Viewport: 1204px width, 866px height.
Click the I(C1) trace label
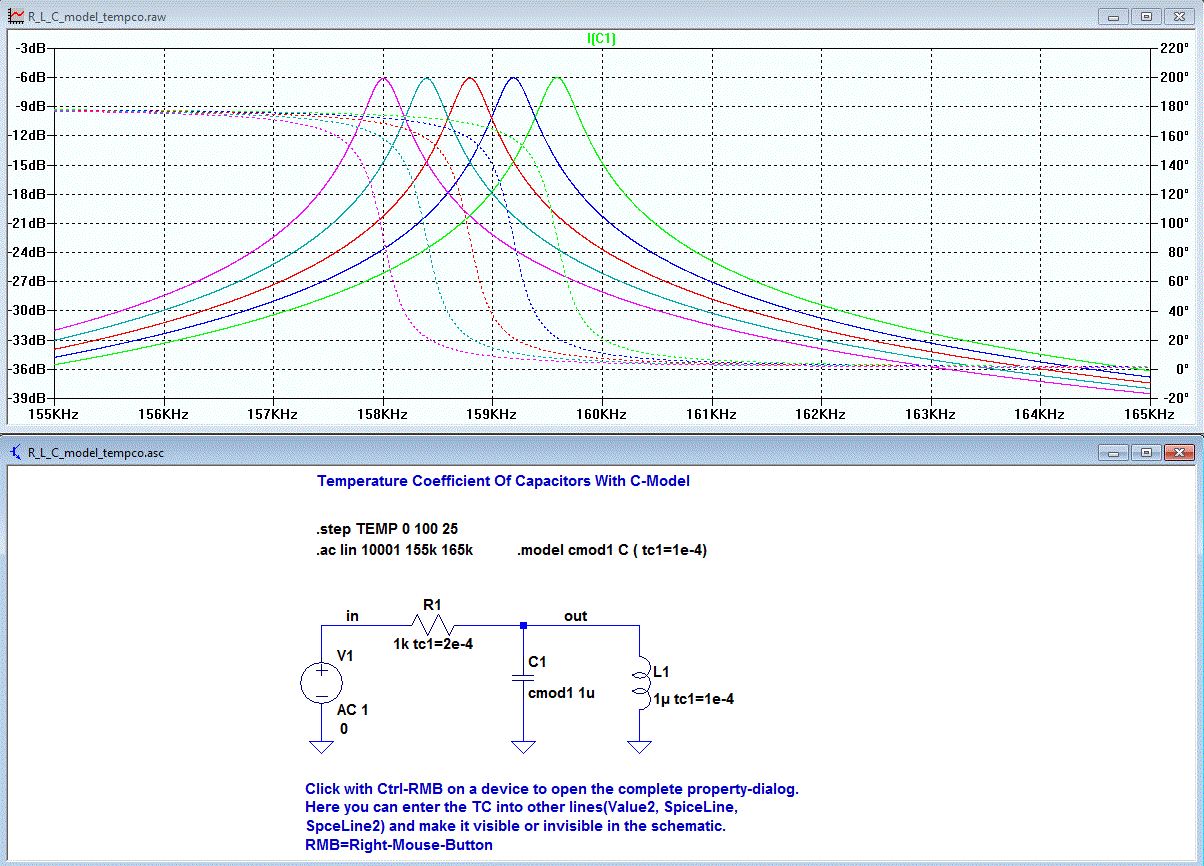point(601,38)
